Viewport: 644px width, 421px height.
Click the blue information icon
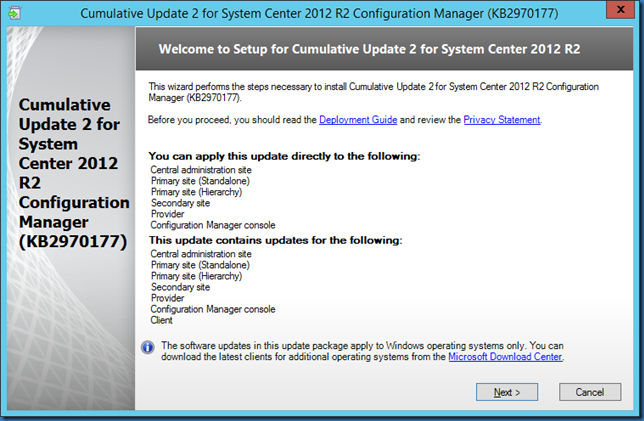coord(147,346)
